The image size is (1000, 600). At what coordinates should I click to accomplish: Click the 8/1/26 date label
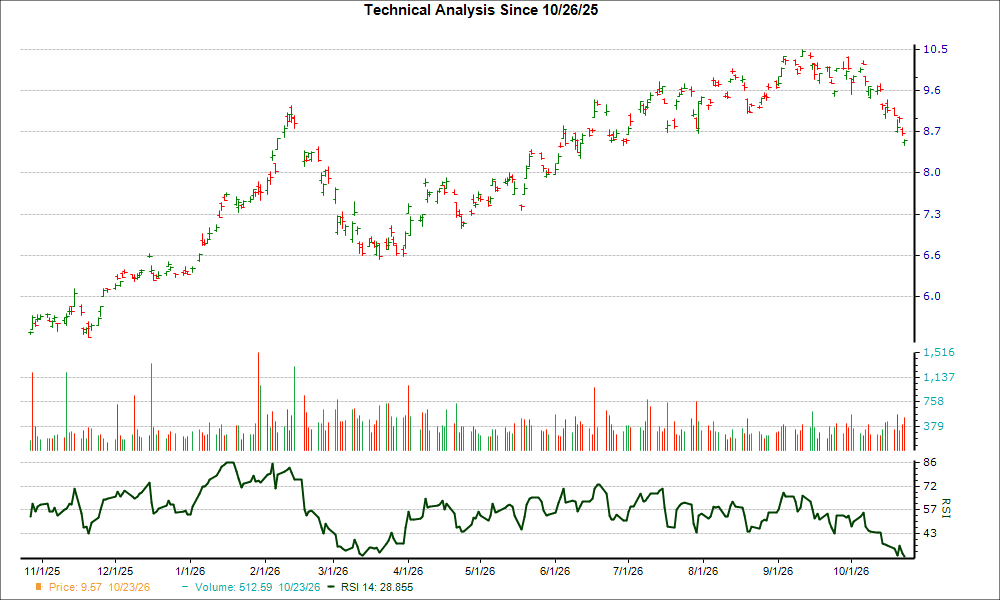coord(702,571)
